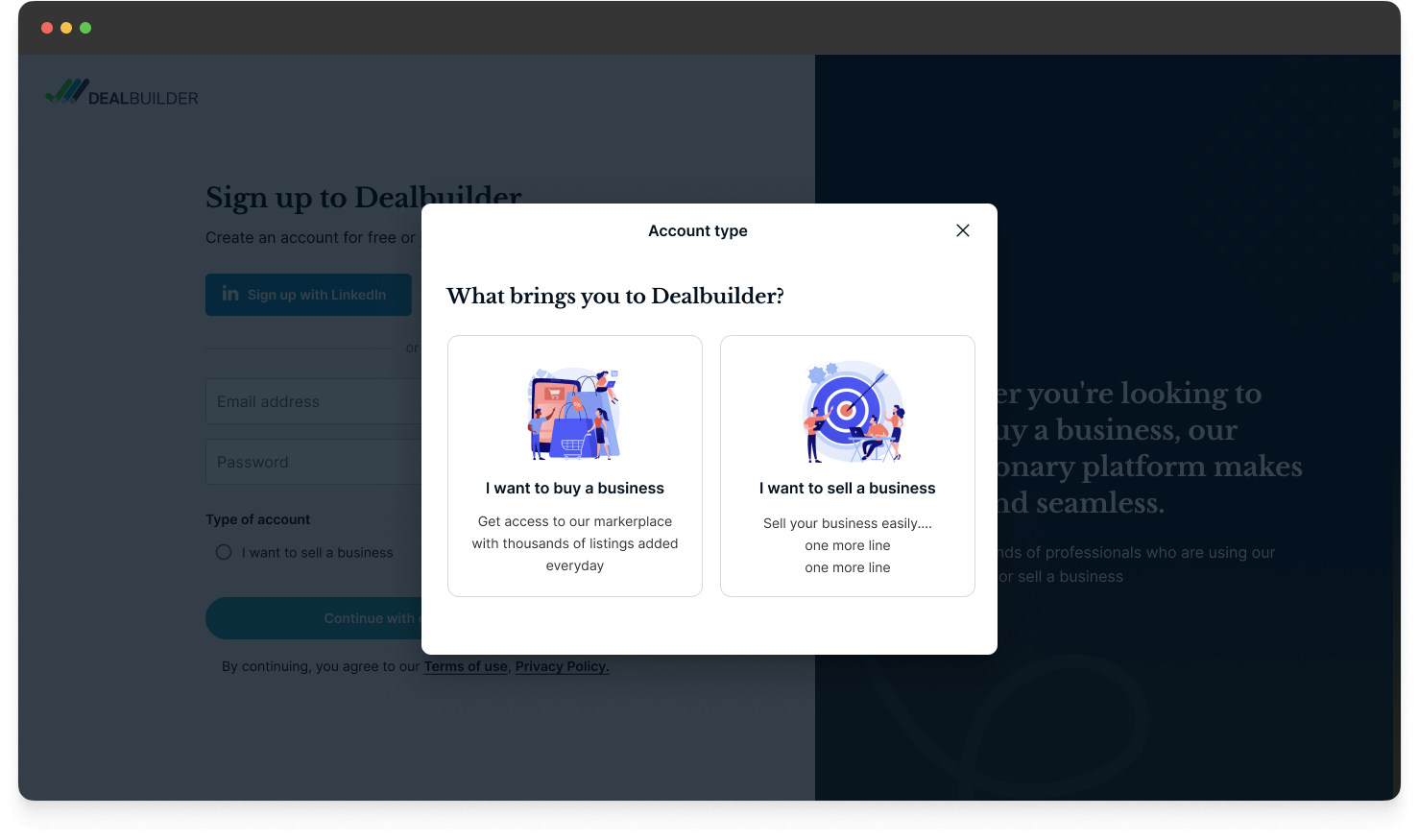This screenshot has height=840, width=1419.
Task: Click the LinkedIn logo icon
Action: point(230,294)
